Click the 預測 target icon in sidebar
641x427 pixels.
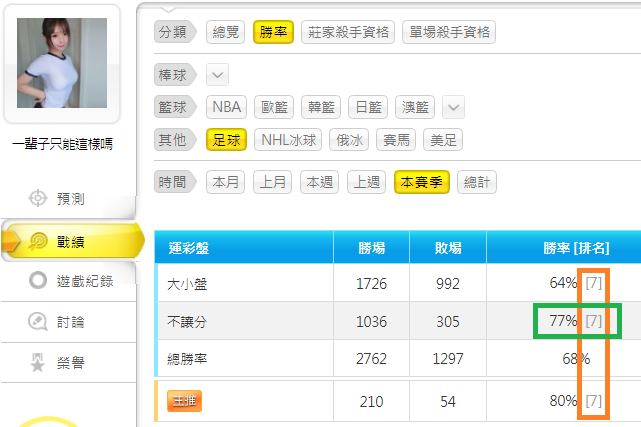(38, 198)
